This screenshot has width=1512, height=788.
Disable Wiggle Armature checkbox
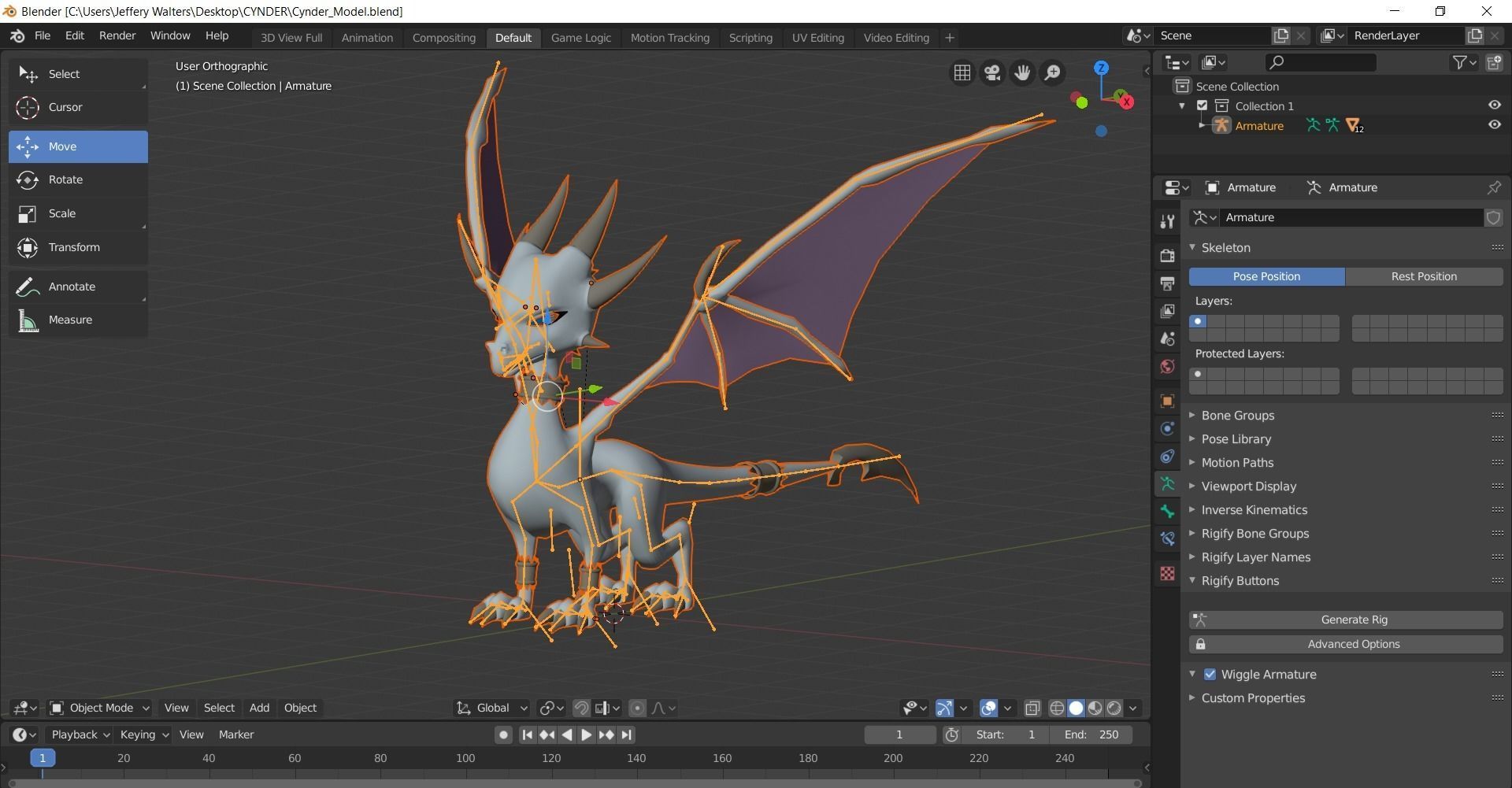(1210, 675)
